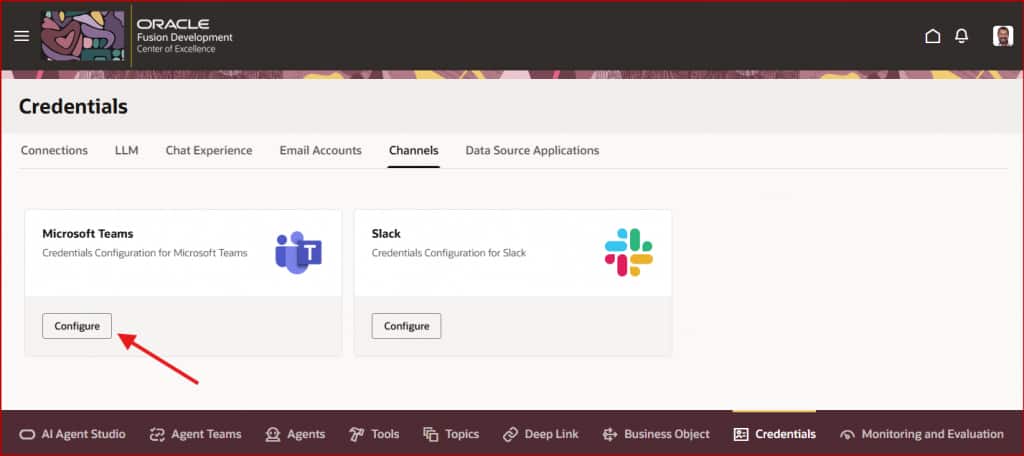
Task: Click the home icon in header
Action: (x=933, y=36)
